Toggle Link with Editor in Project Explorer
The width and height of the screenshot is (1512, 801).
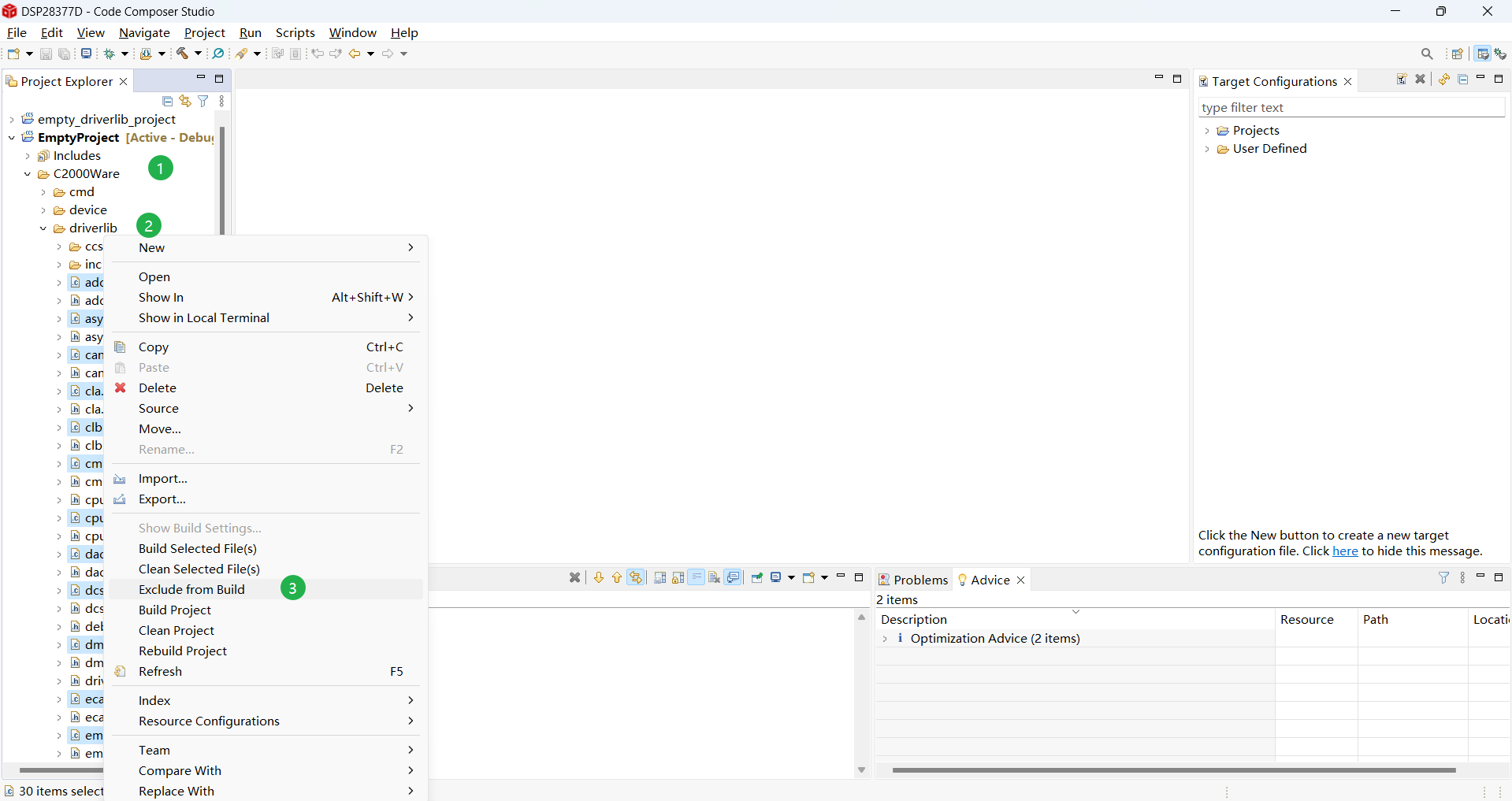click(x=185, y=102)
